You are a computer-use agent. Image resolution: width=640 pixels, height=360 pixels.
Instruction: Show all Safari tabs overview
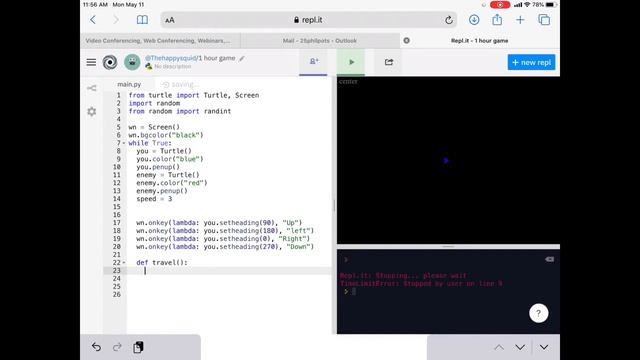coord(544,20)
